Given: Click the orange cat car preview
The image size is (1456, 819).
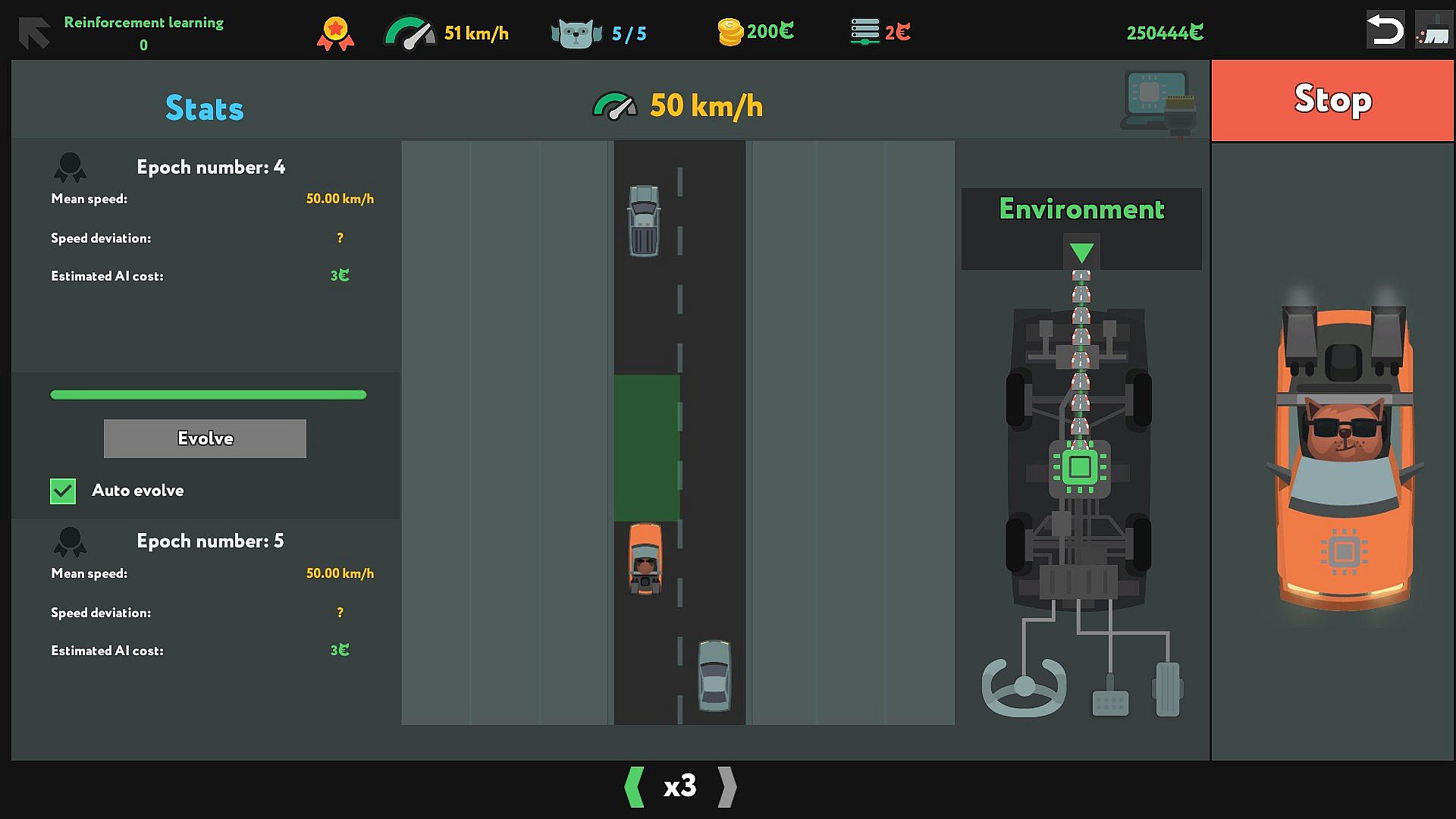Looking at the screenshot, I should coord(1343,455).
